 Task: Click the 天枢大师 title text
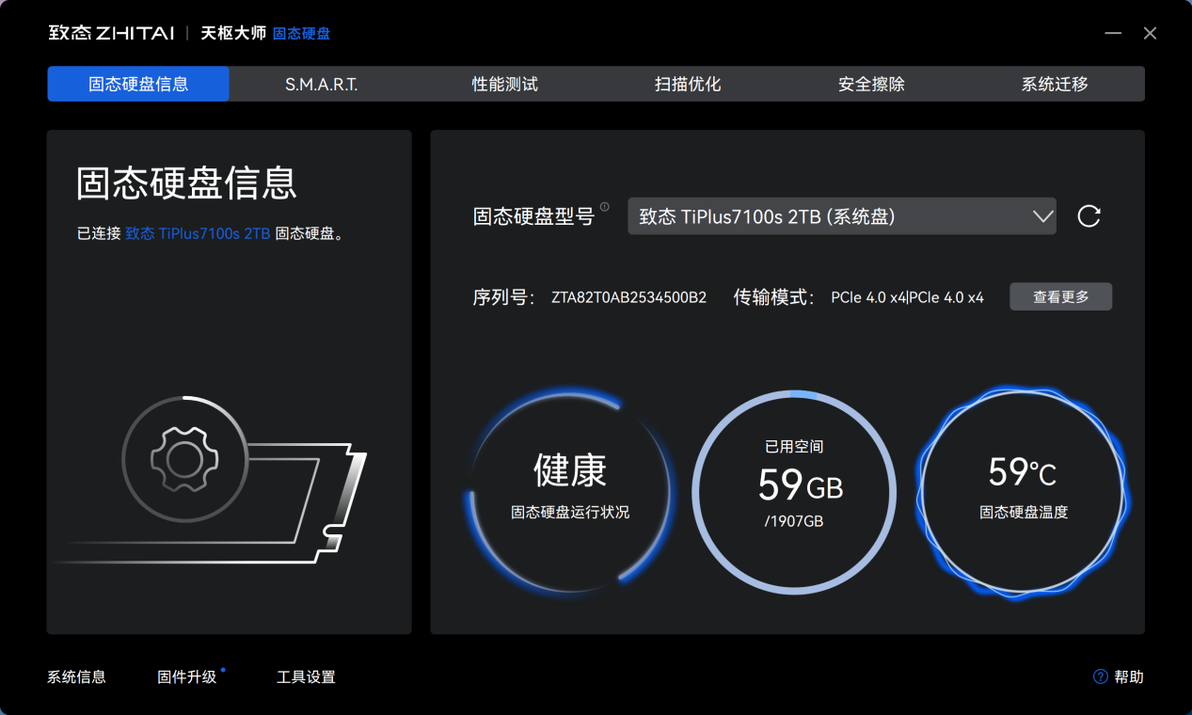233,33
